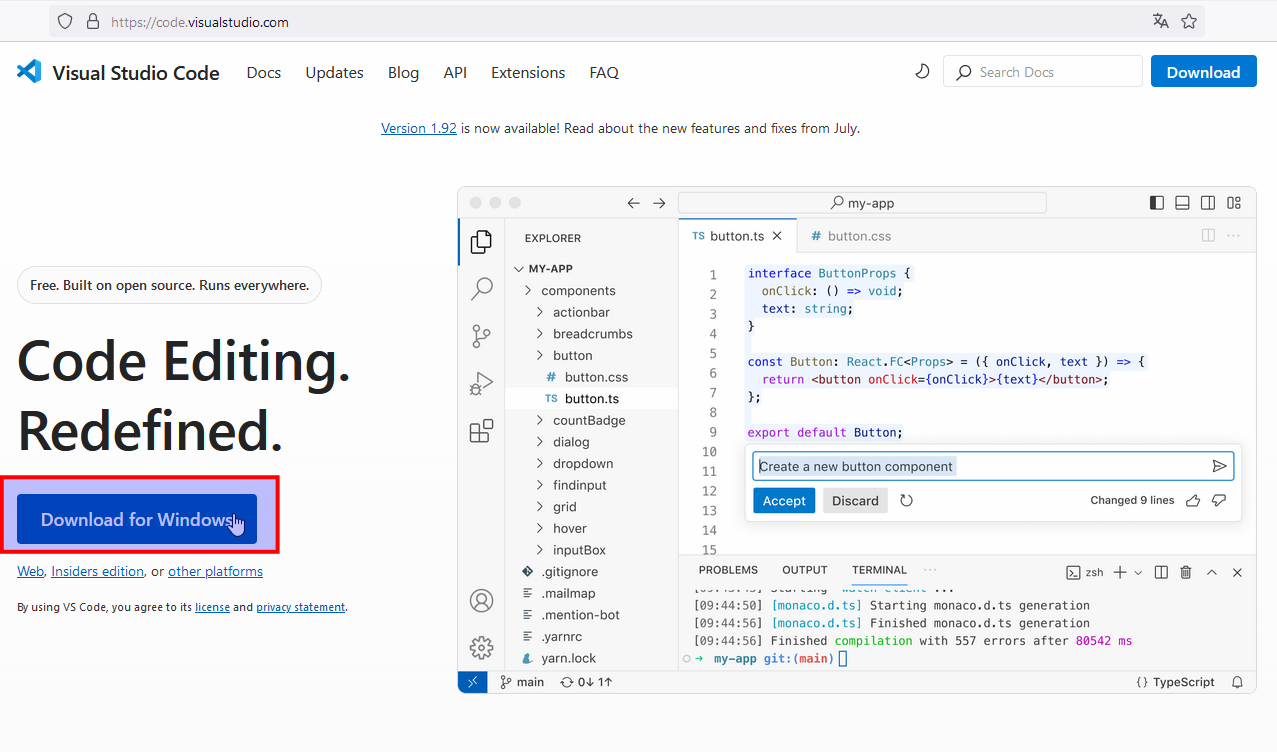Click the padlock site information icon

(93, 21)
